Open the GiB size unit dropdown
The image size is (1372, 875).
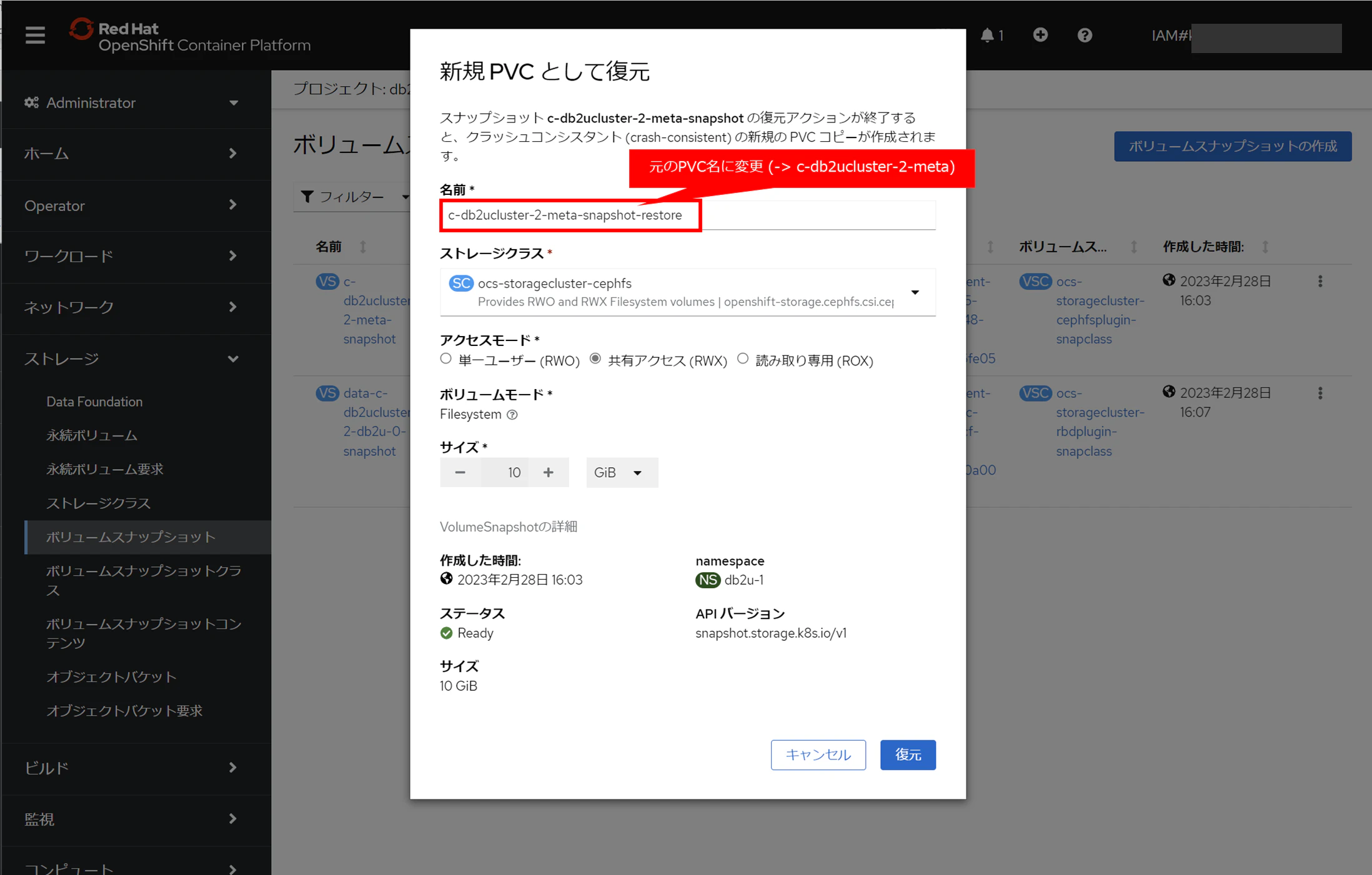pyautogui.click(x=622, y=473)
